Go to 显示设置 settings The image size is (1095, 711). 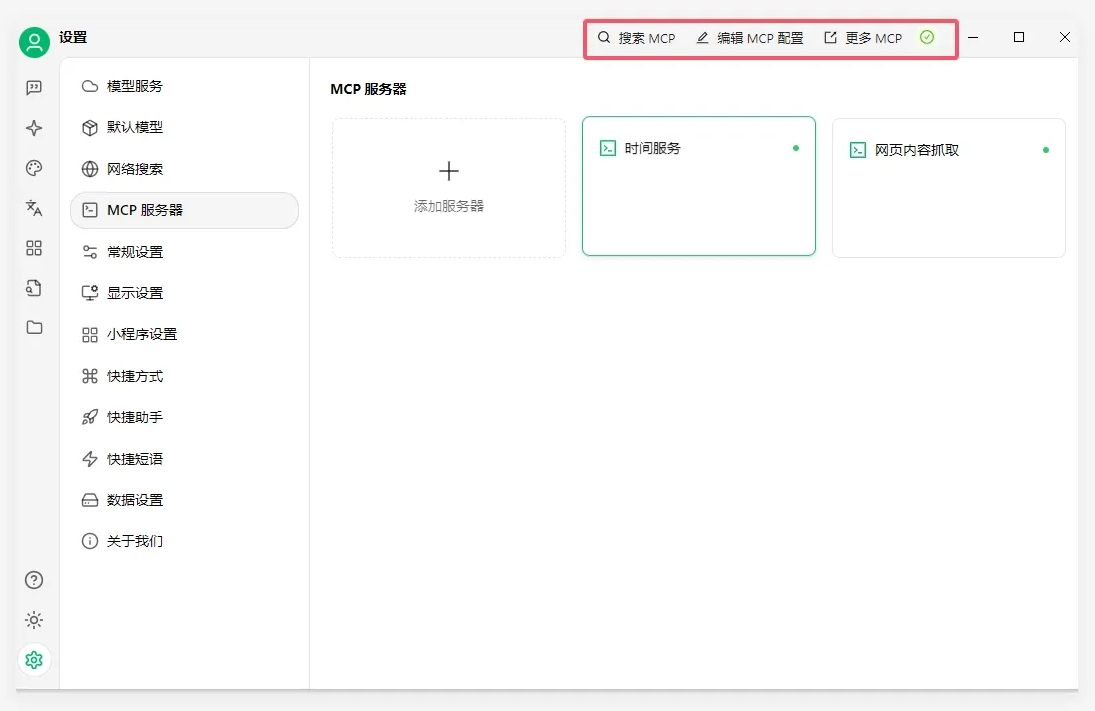[x=135, y=293]
